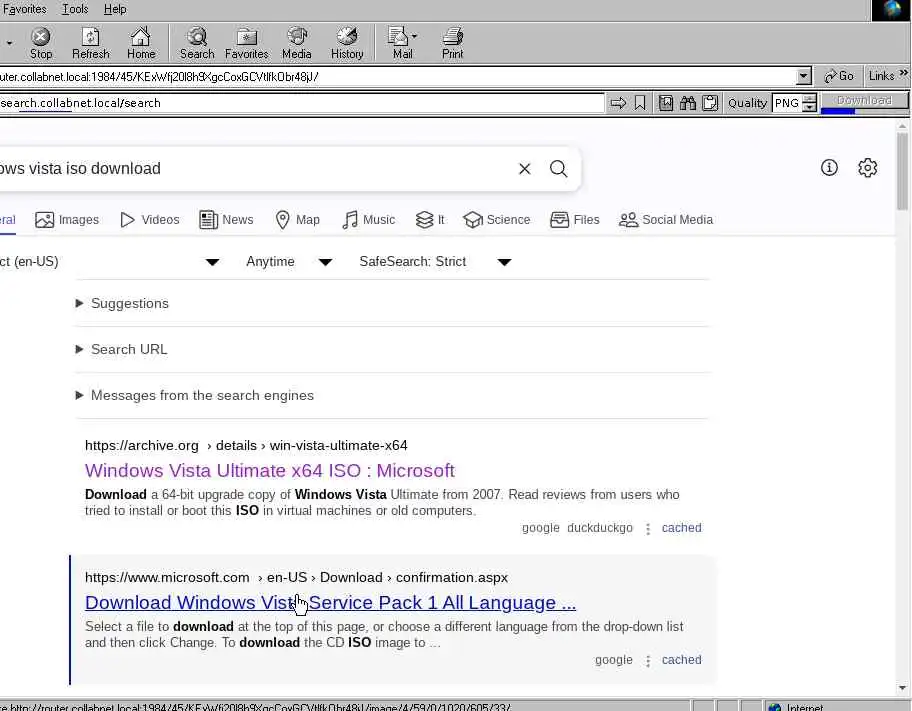The width and height of the screenshot is (912, 711).
Task: Open the Favorites toolbar button
Action: coord(247,44)
